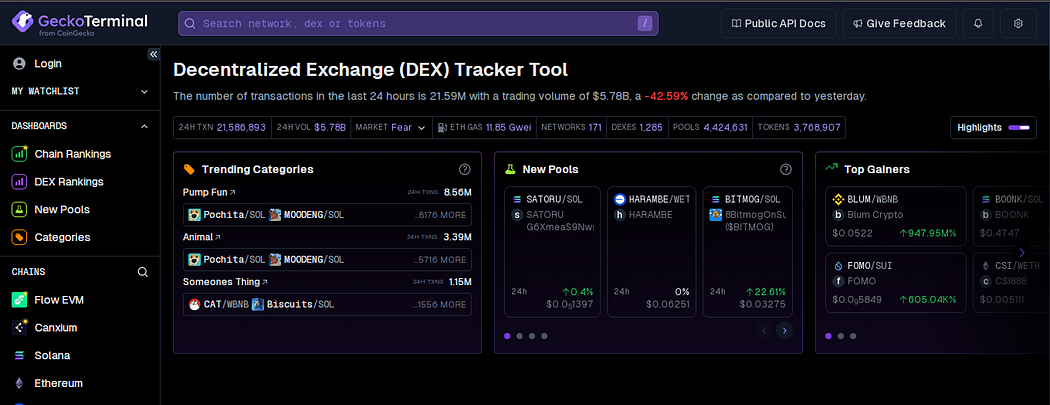Select second New Pools carousel dot
The image size is (1050, 405).
pyautogui.click(x=520, y=336)
